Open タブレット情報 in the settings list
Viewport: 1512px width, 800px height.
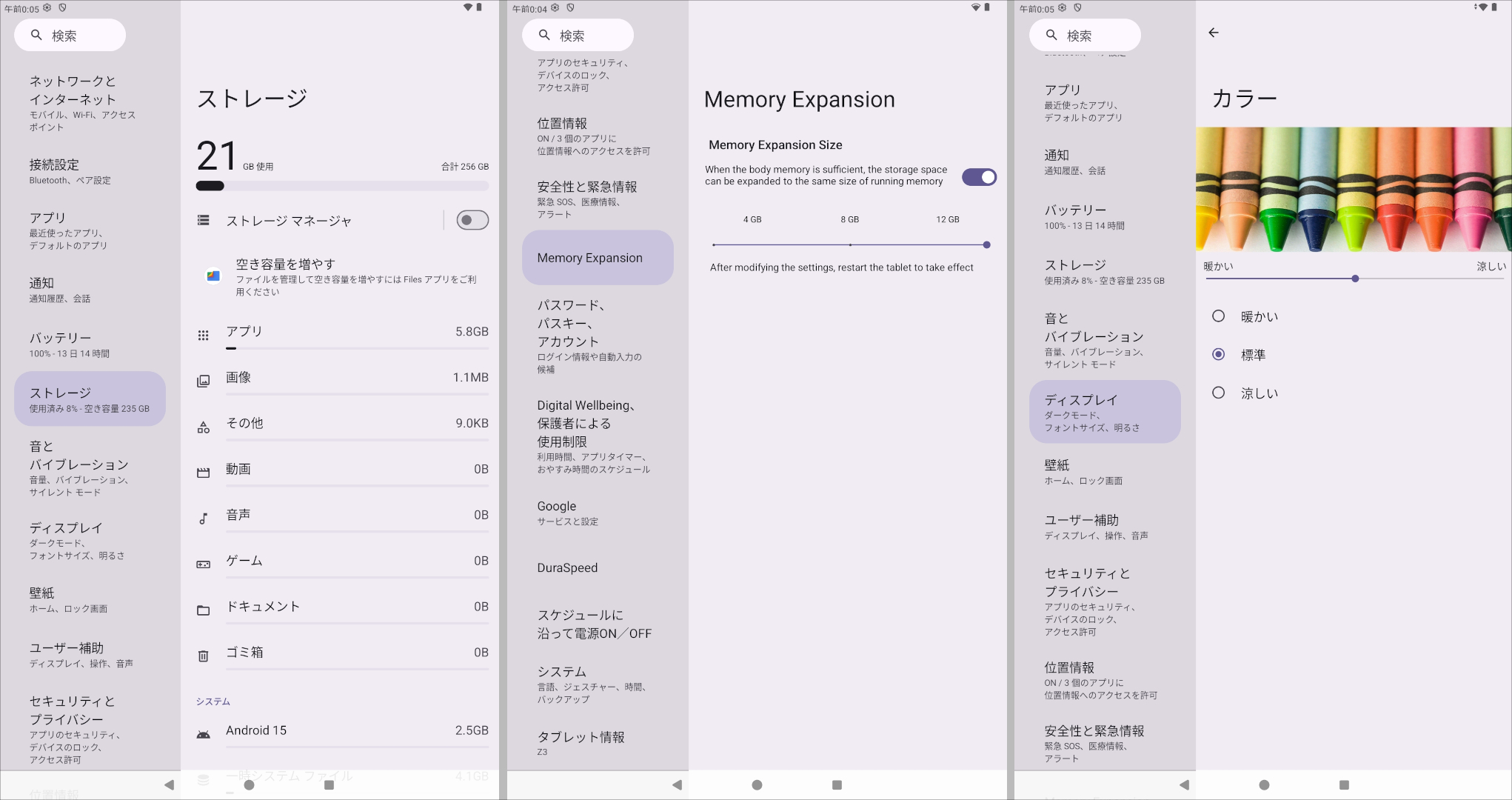(581, 743)
